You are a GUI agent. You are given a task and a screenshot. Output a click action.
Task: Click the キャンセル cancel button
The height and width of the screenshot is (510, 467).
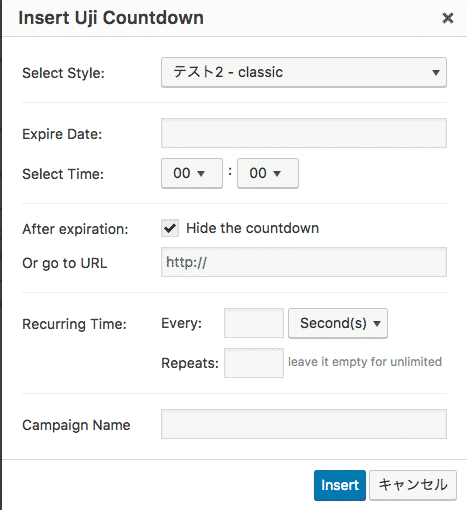pyautogui.click(x=413, y=485)
